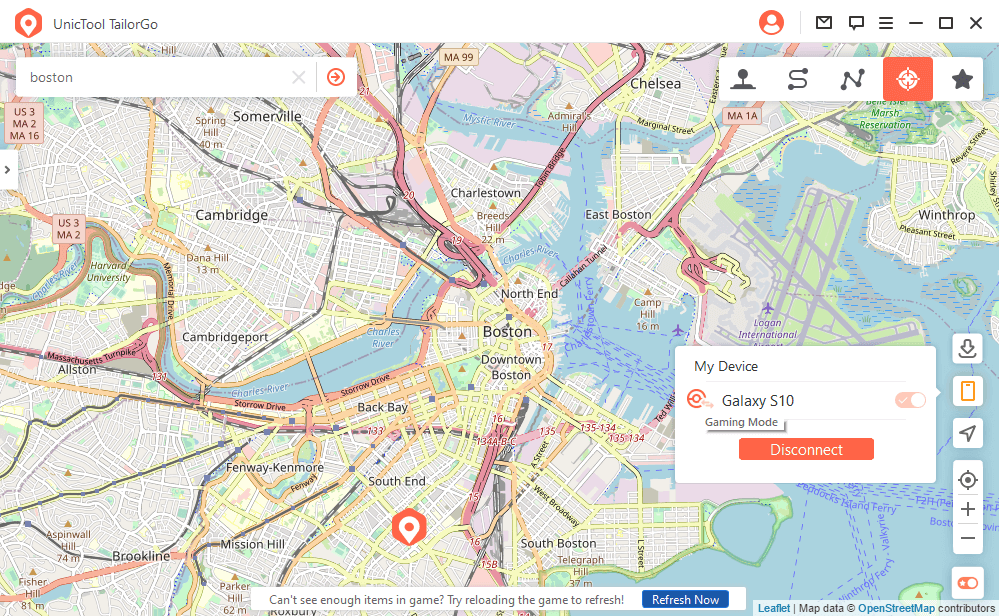Click the GPX import download icon
This screenshot has height=616, width=999.
pyautogui.click(x=967, y=348)
